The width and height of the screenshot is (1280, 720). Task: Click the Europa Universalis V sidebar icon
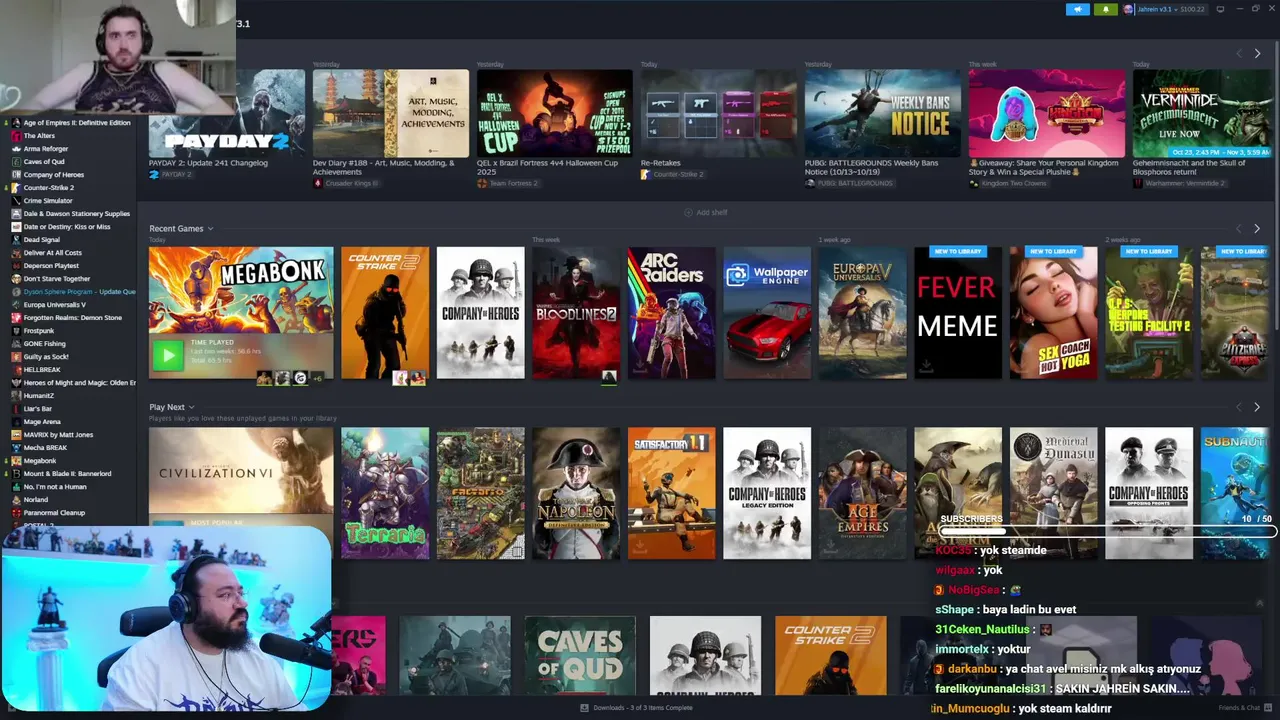coord(16,305)
